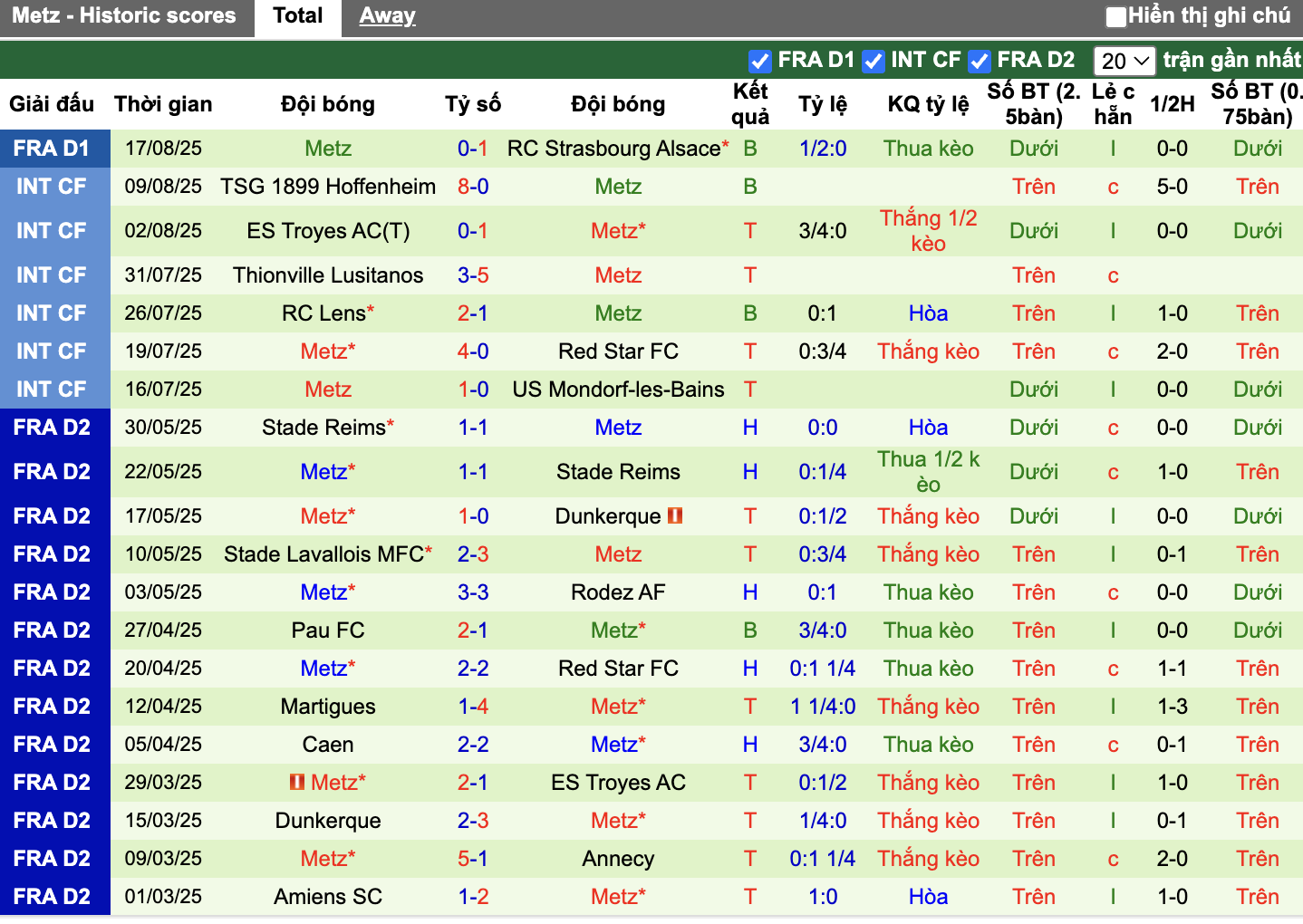Select Thionville Lusitanos team name
Image resolution: width=1303 pixels, height=924 pixels.
pos(328,275)
